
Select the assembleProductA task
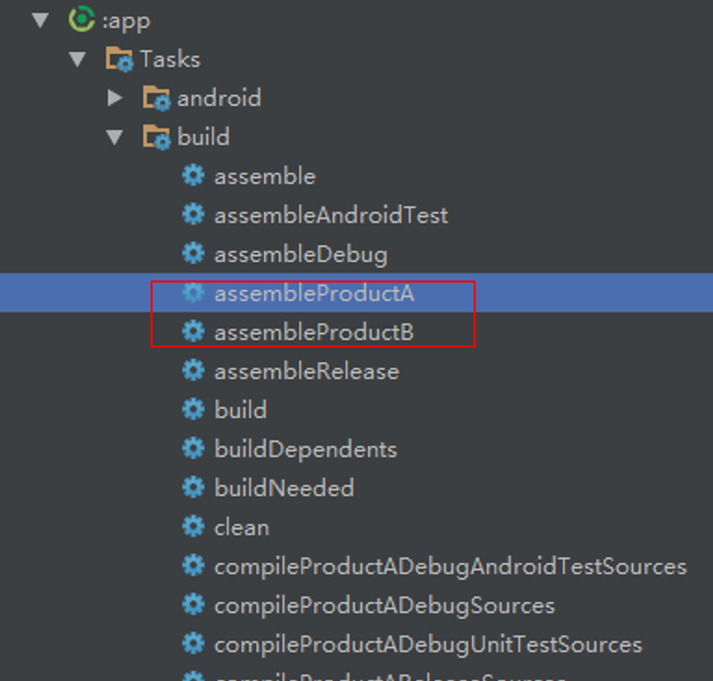[x=313, y=294]
